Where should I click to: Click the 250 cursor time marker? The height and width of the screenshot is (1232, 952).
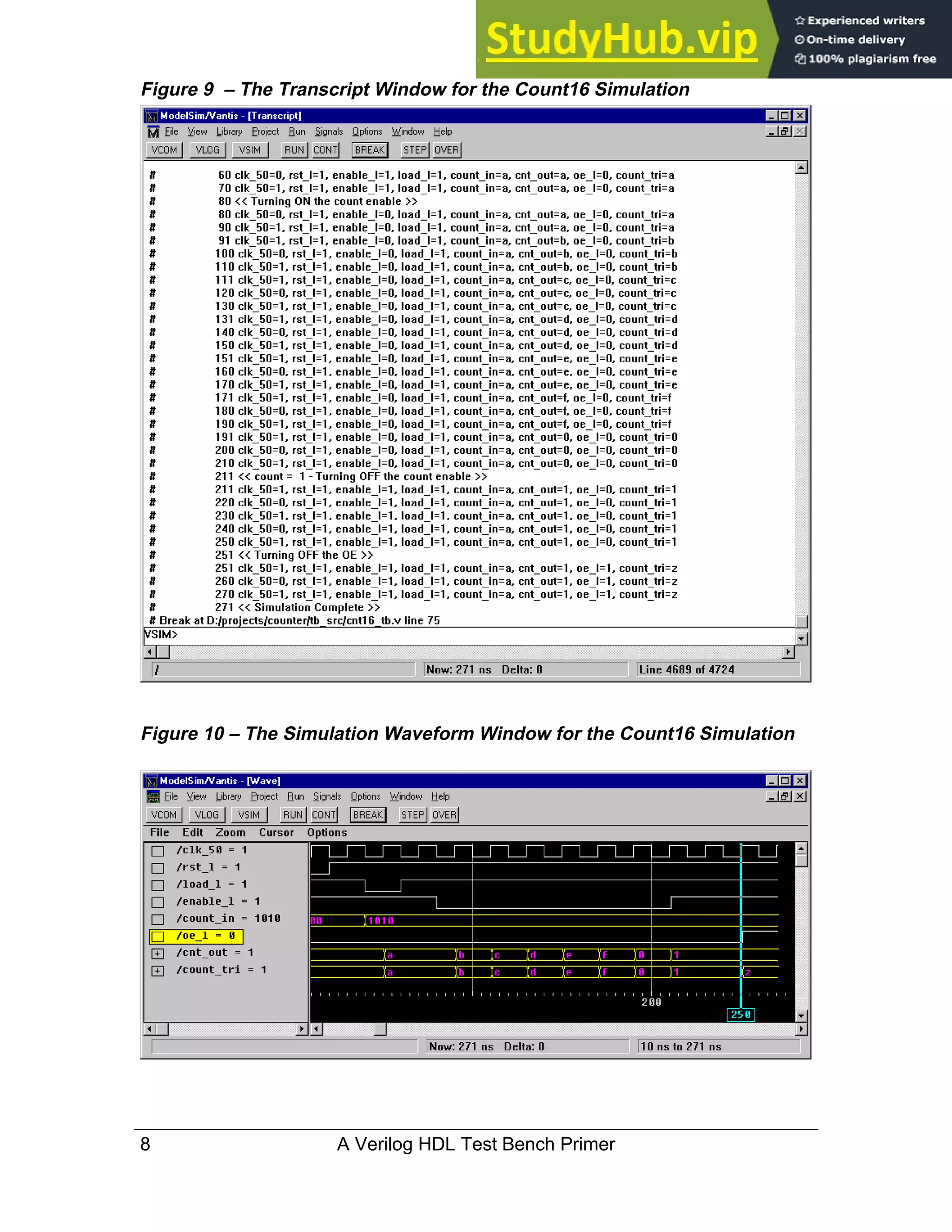[x=741, y=1014]
